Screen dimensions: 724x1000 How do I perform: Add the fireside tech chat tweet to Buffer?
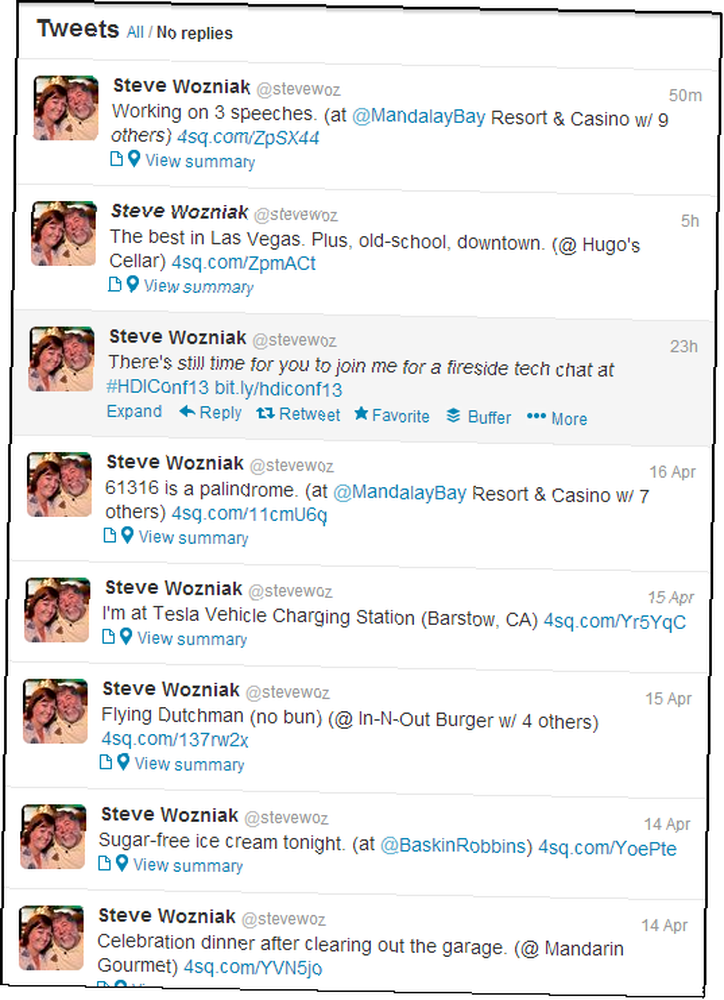[x=479, y=417]
